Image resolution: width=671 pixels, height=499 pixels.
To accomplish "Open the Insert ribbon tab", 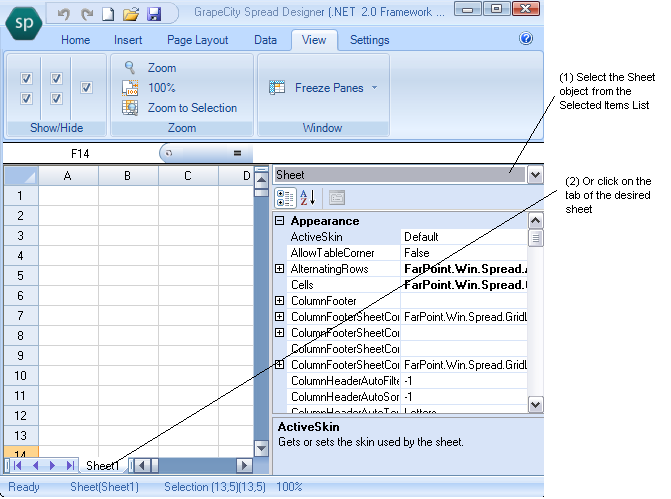I will pyautogui.click(x=128, y=40).
